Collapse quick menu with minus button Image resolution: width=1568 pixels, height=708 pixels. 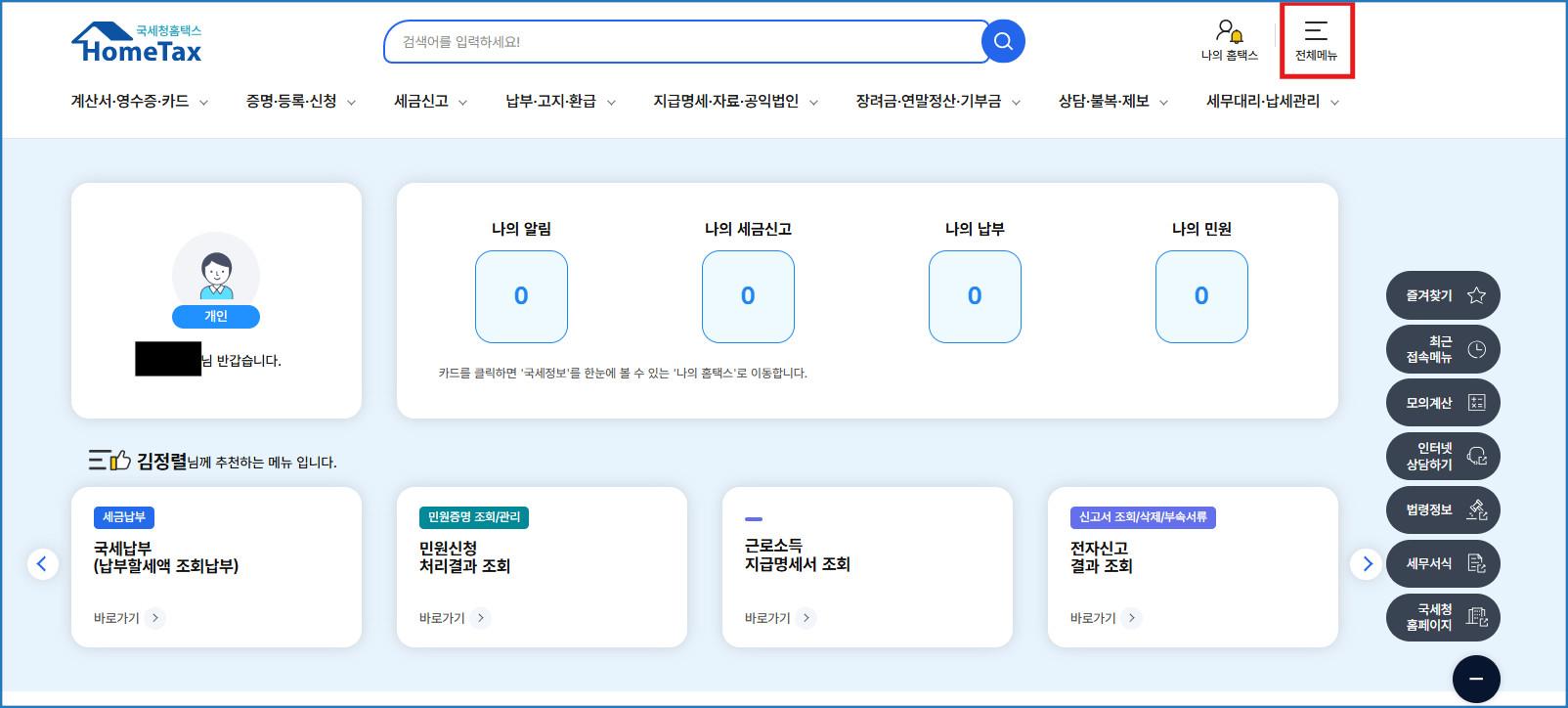click(x=1476, y=679)
